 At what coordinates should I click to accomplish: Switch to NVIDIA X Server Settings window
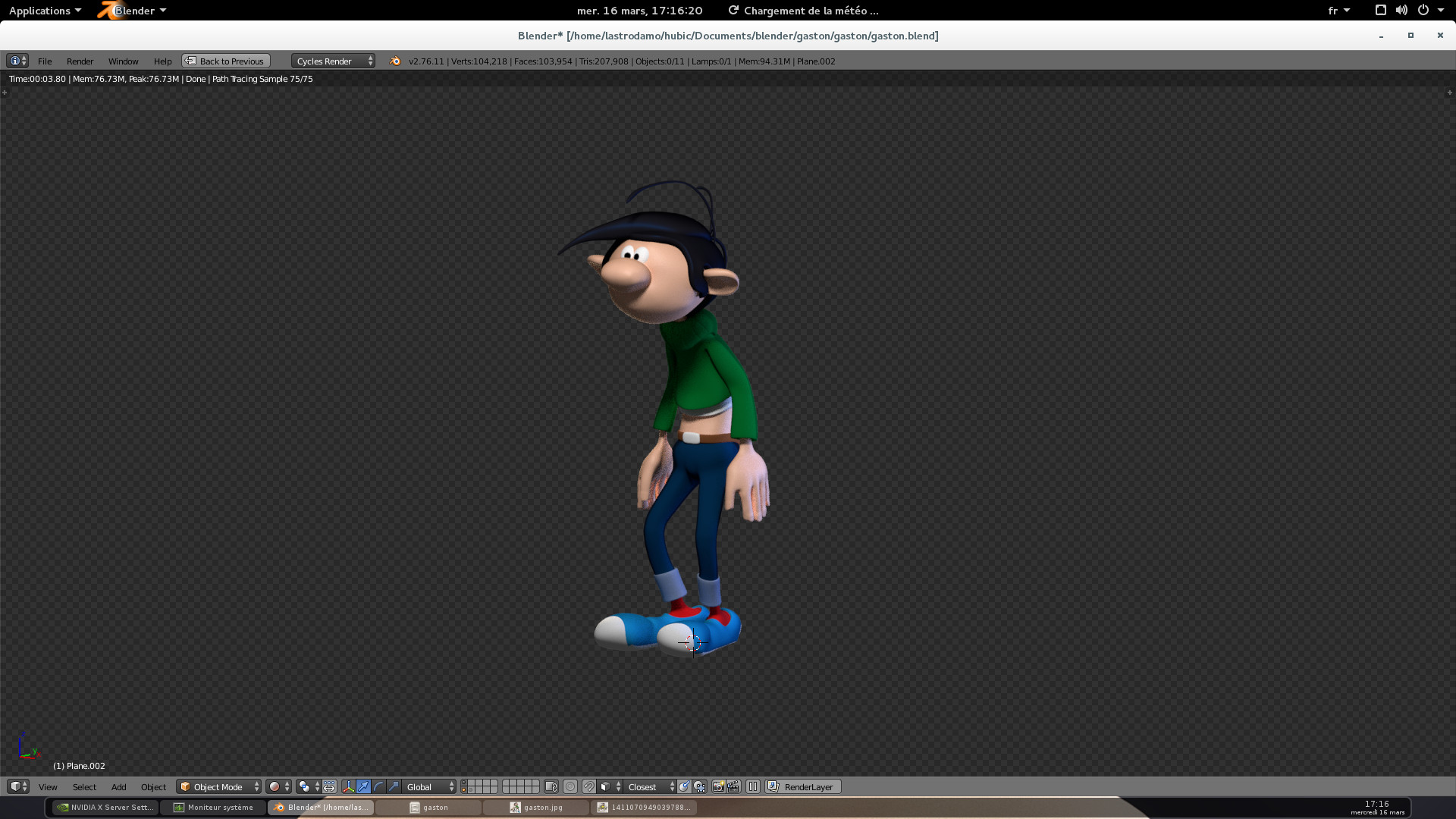(106, 807)
